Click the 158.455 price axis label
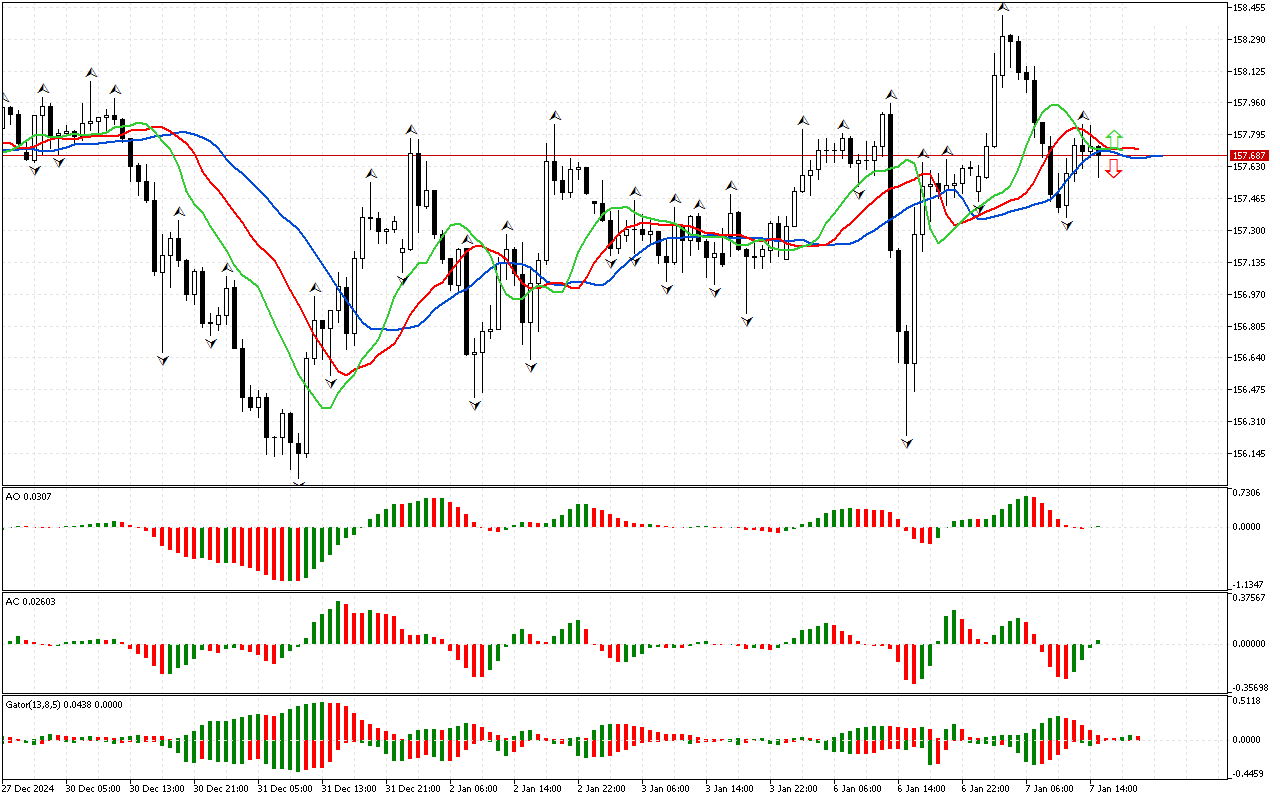The width and height of the screenshot is (1280, 800). click(1249, 8)
